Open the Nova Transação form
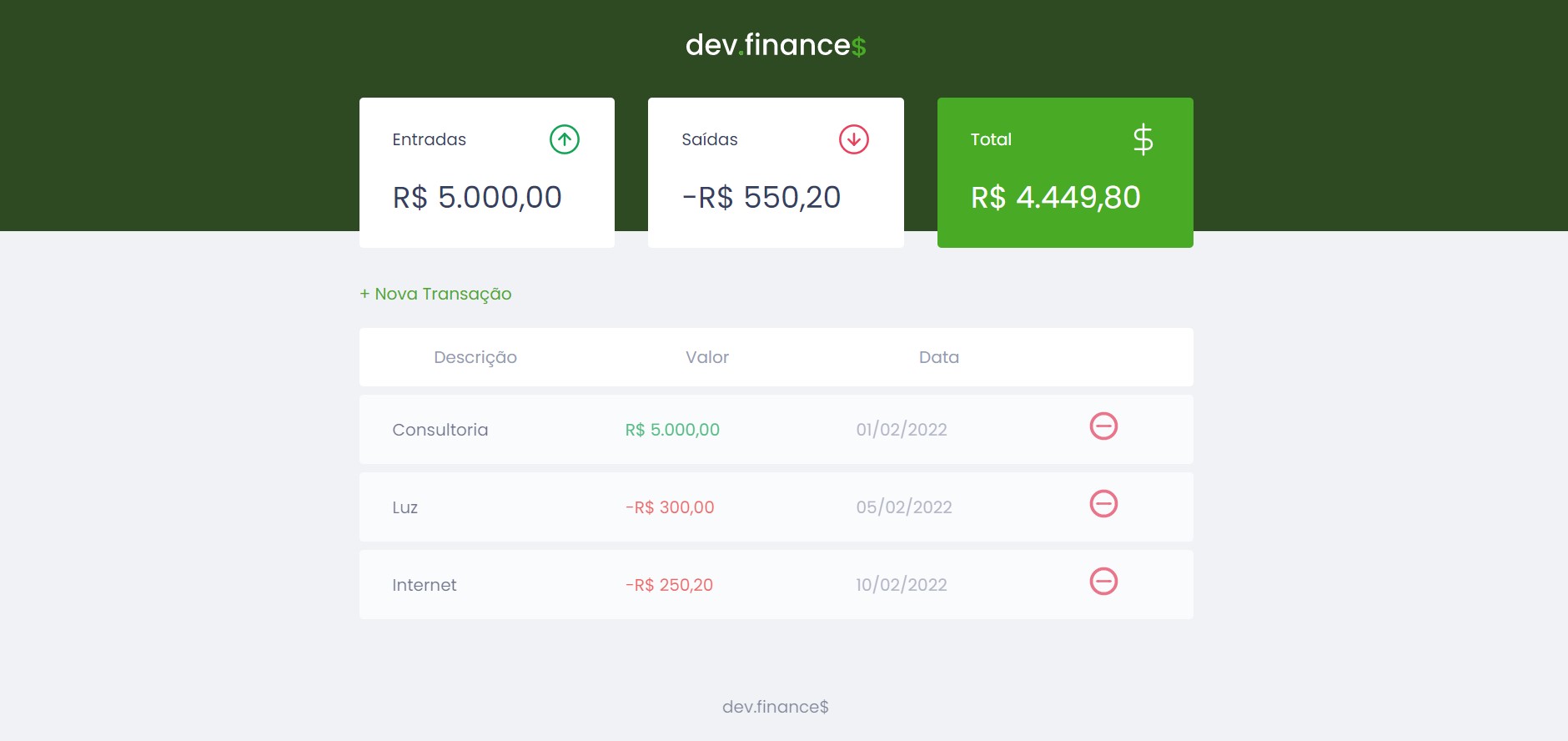 (x=435, y=294)
